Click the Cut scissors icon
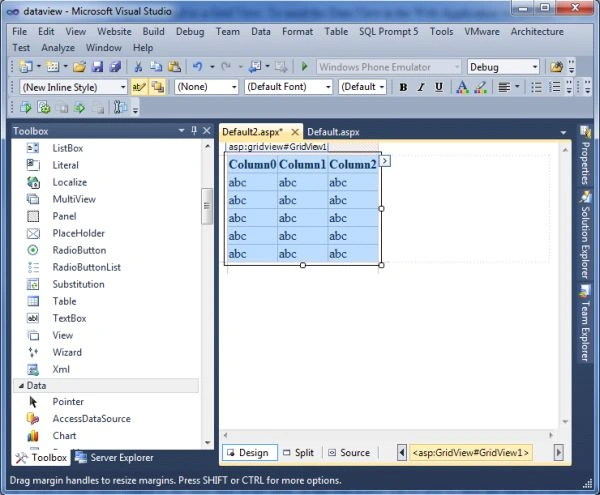The image size is (600, 495). 138,67
